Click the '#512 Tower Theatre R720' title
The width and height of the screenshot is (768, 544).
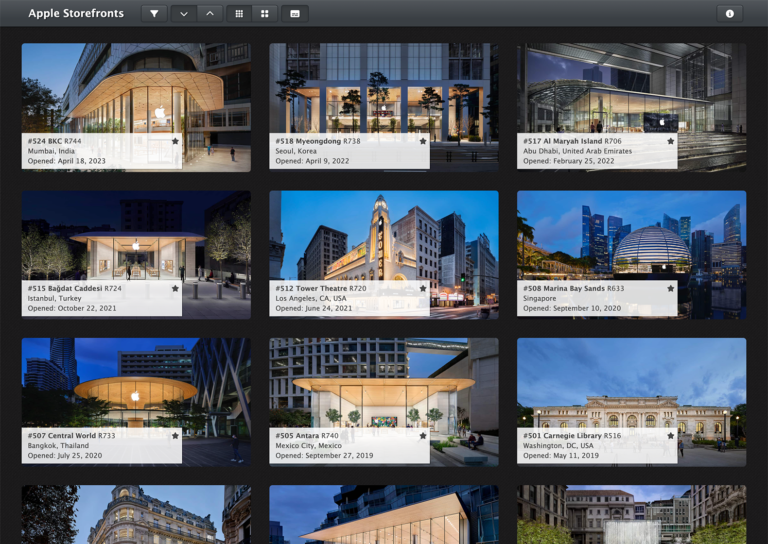[321, 288]
